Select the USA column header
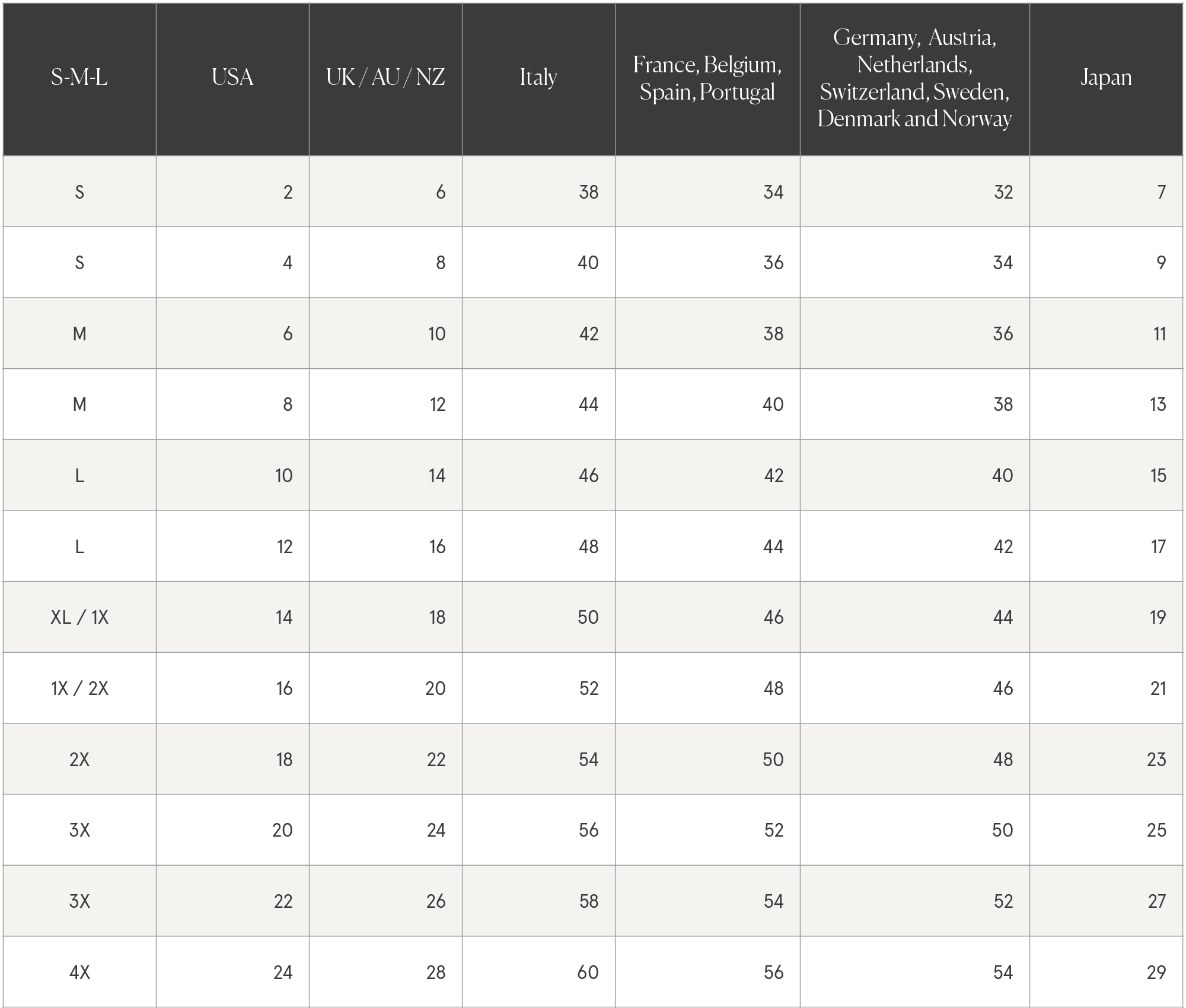The height and width of the screenshot is (1008, 1186). tap(232, 78)
